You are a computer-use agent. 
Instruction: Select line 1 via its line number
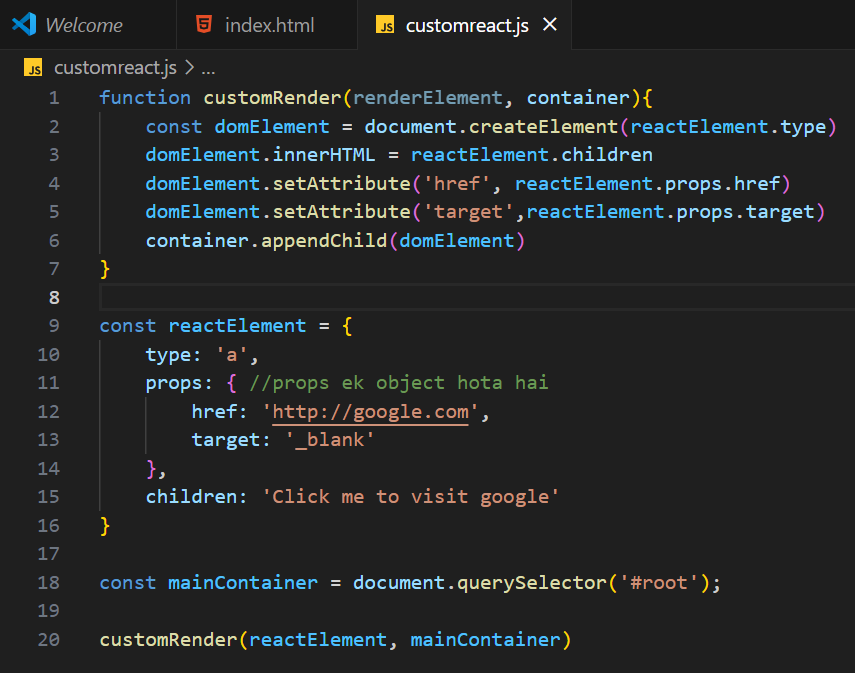click(x=53, y=98)
